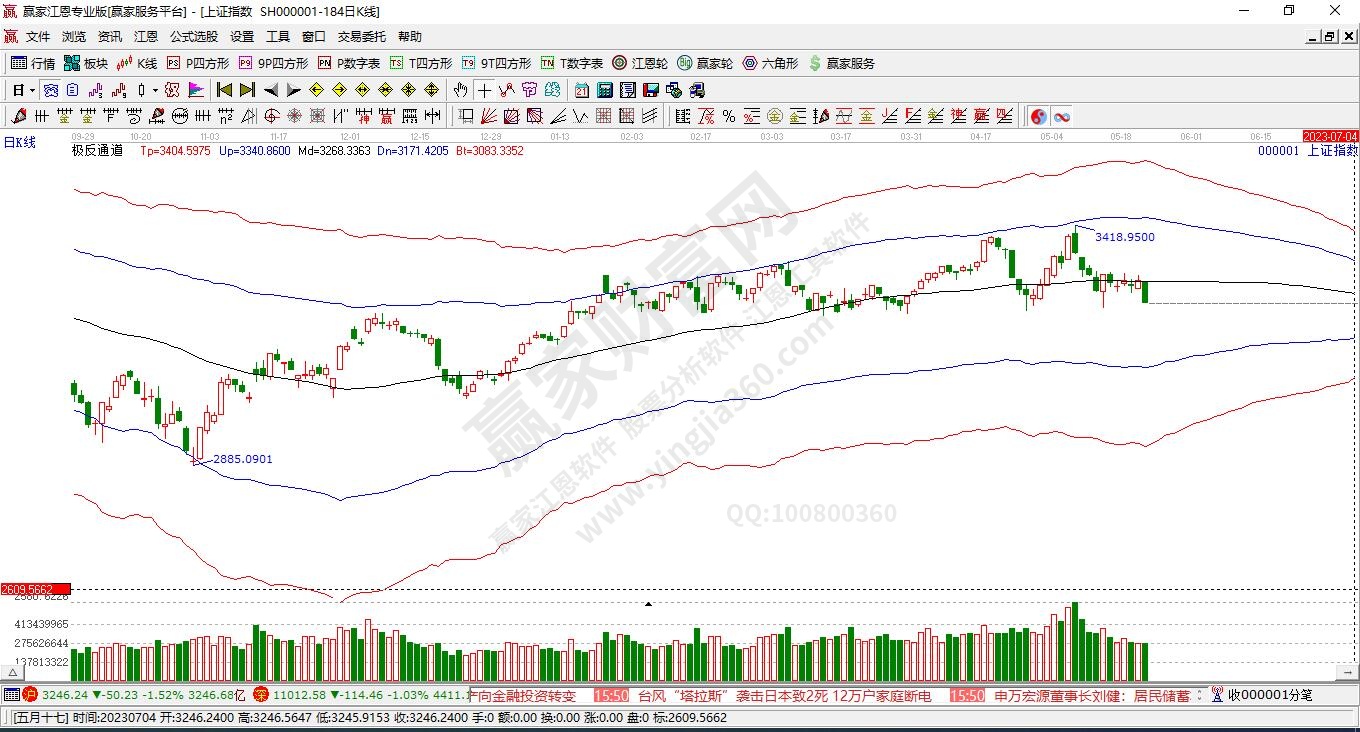Open the 六角形 hexagon tool
This screenshot has width=1360, height=732.
(770, 63)
